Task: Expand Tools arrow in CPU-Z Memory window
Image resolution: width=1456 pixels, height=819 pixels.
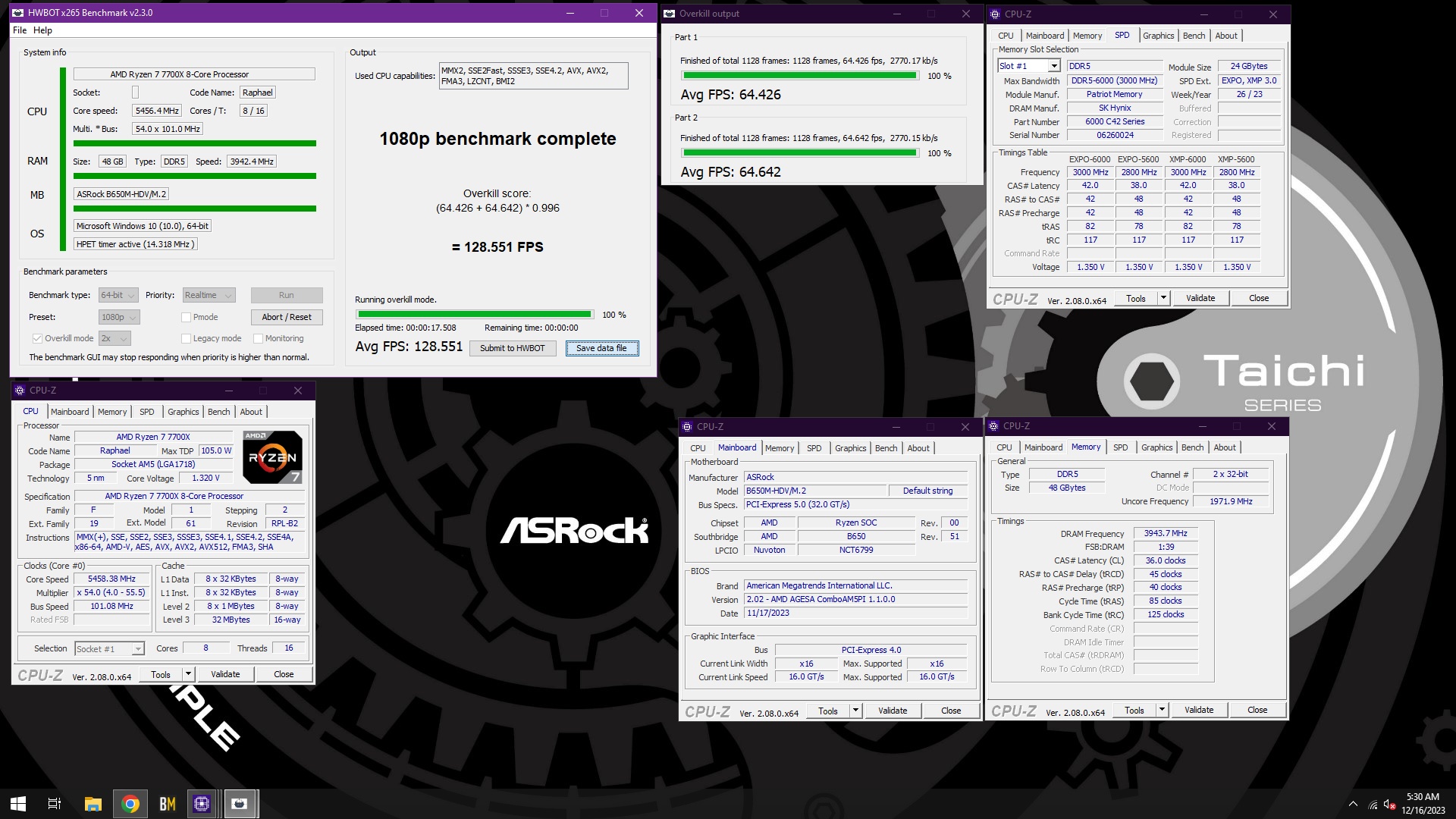Action: (x=1162, y=710)
